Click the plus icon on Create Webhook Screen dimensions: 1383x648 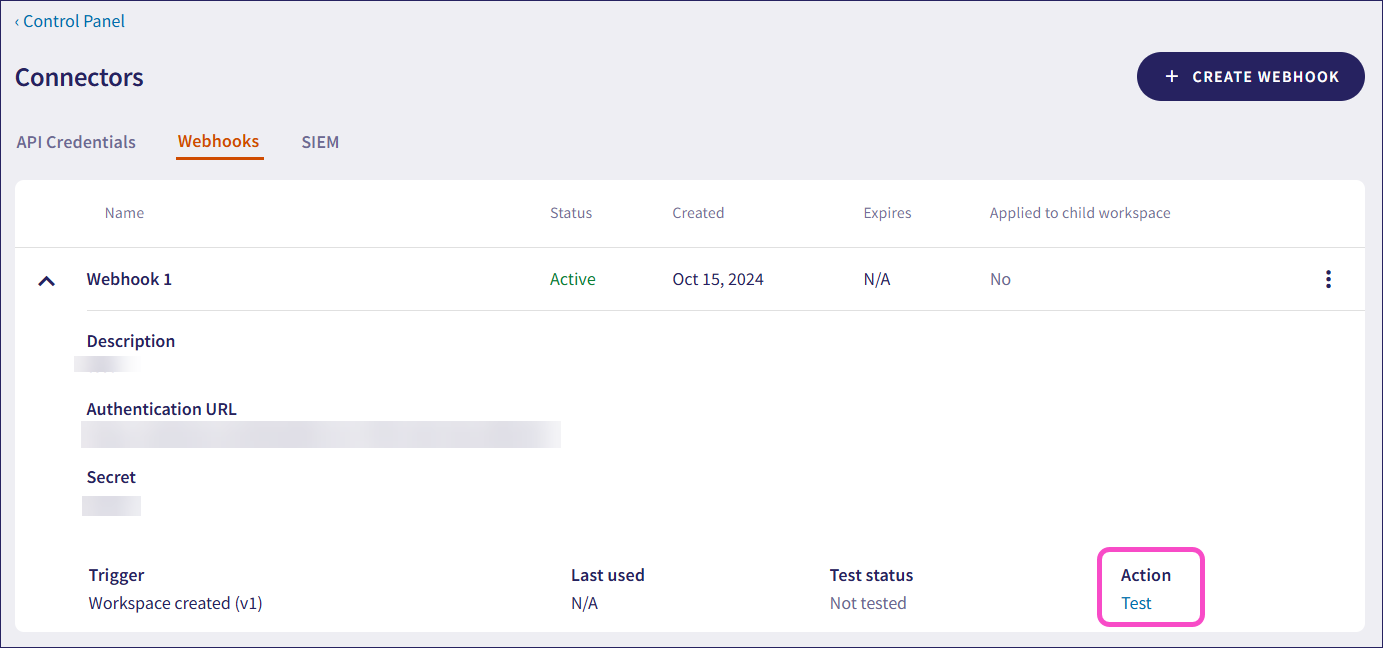(x=1172, y=75)
